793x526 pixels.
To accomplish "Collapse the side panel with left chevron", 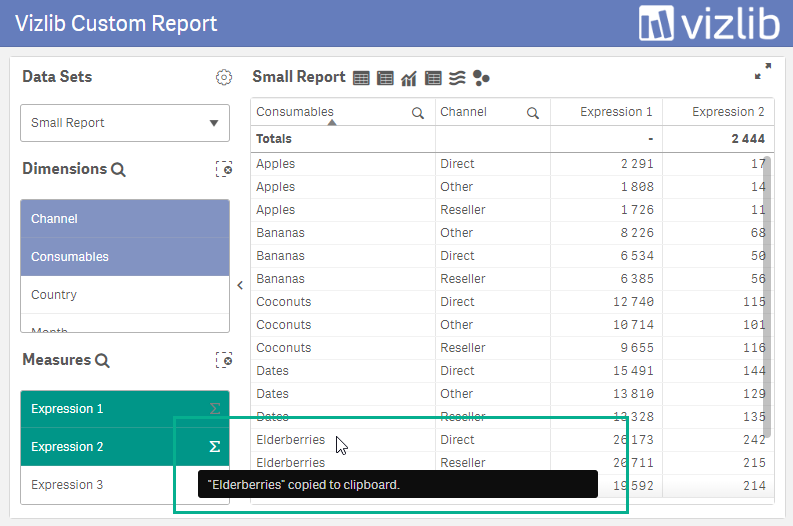I will tap(240, 285).
